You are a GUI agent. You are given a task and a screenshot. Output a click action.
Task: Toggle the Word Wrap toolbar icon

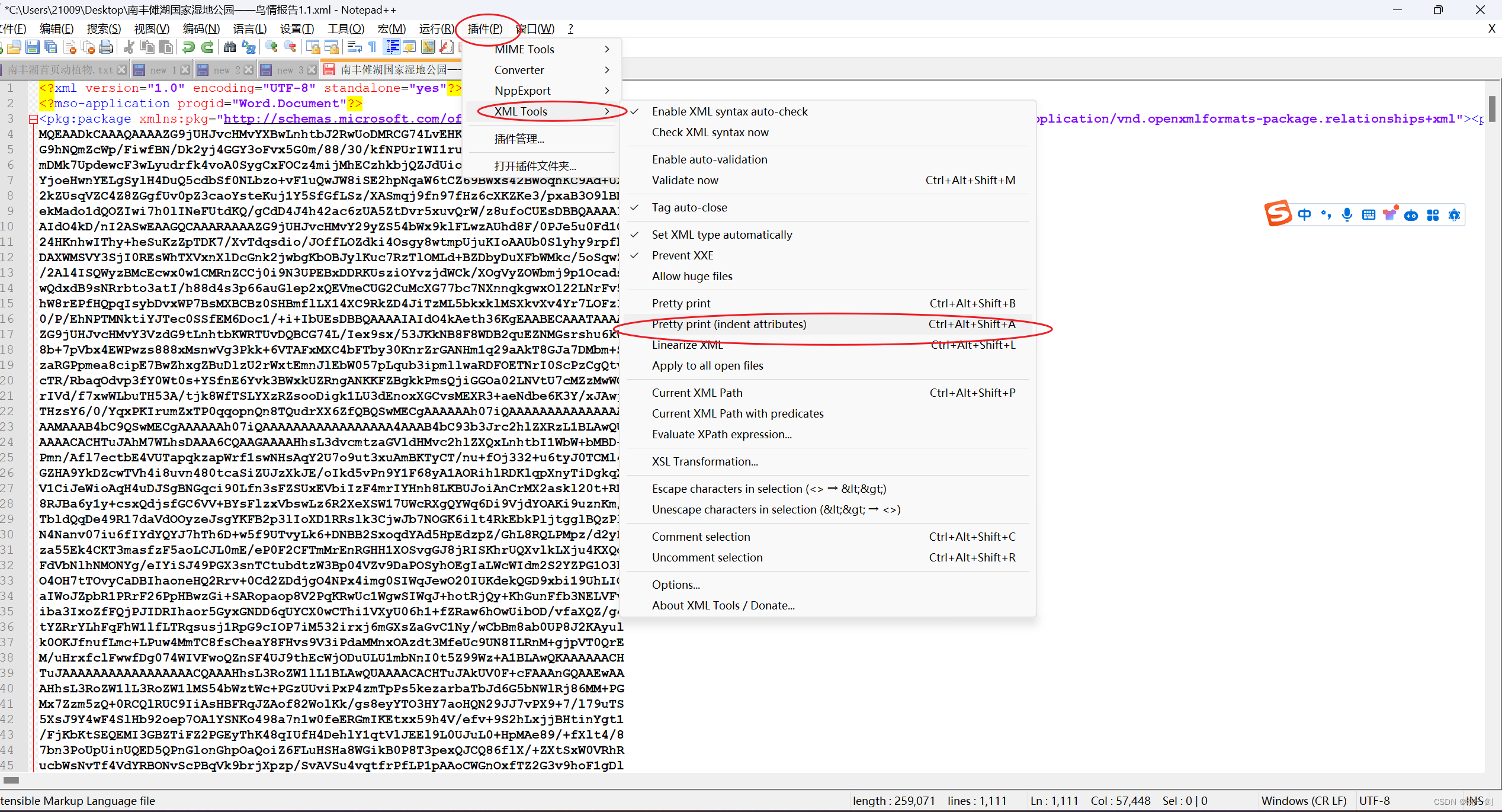click(354, 47)
